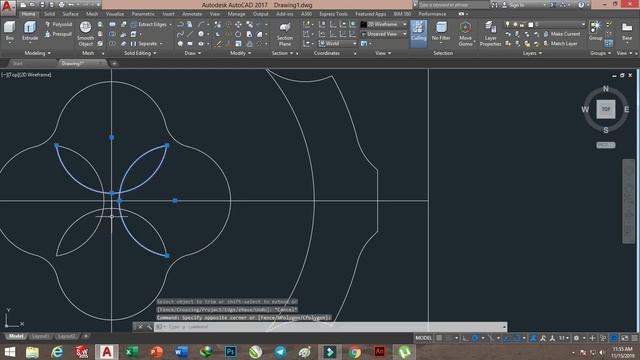Screen dimensions: 640x360
Task: Toggle the Ortho mode status bar icon
Action: (x=465, y=338)
